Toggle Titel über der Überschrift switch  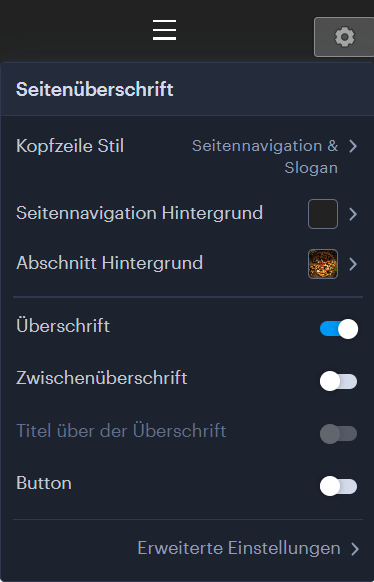(338, 434)
